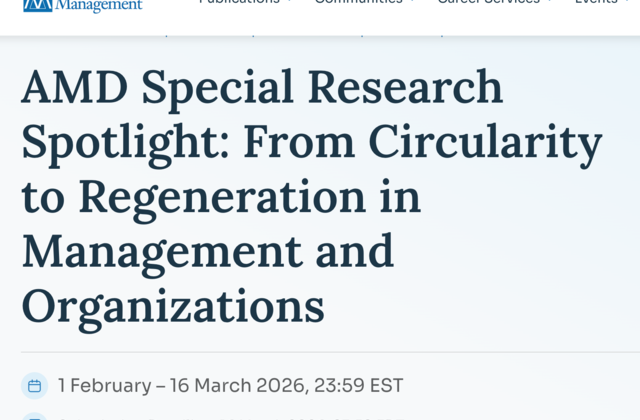Screen dimensions: 640x420
Task: Click the 'Management' logo wordmark
Action: click(98, 6)
